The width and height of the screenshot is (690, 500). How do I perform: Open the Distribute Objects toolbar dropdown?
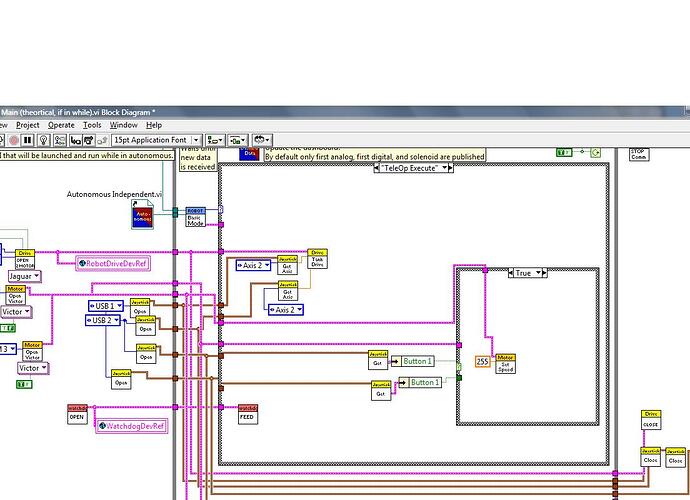tap(238, 140)
